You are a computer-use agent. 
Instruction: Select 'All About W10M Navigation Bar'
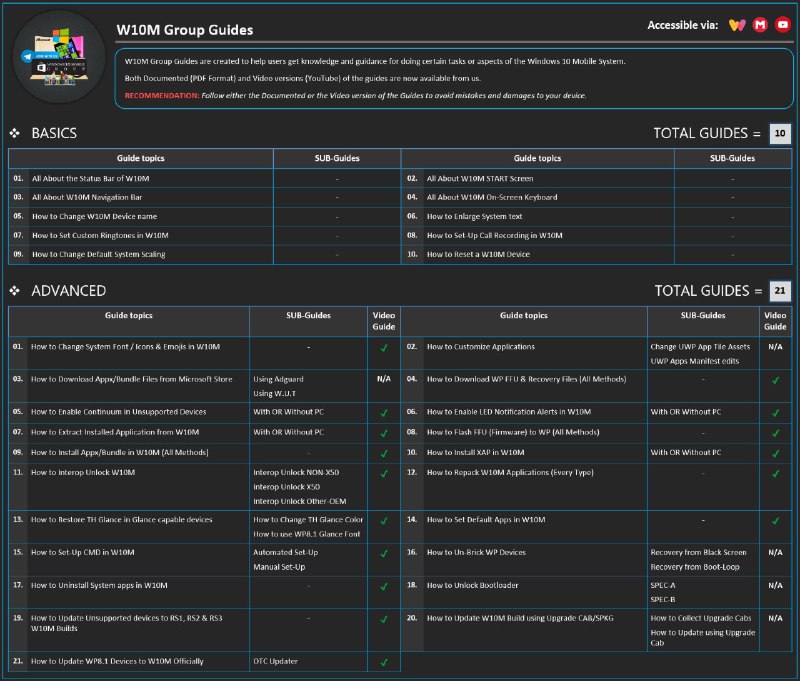(87, 197)
